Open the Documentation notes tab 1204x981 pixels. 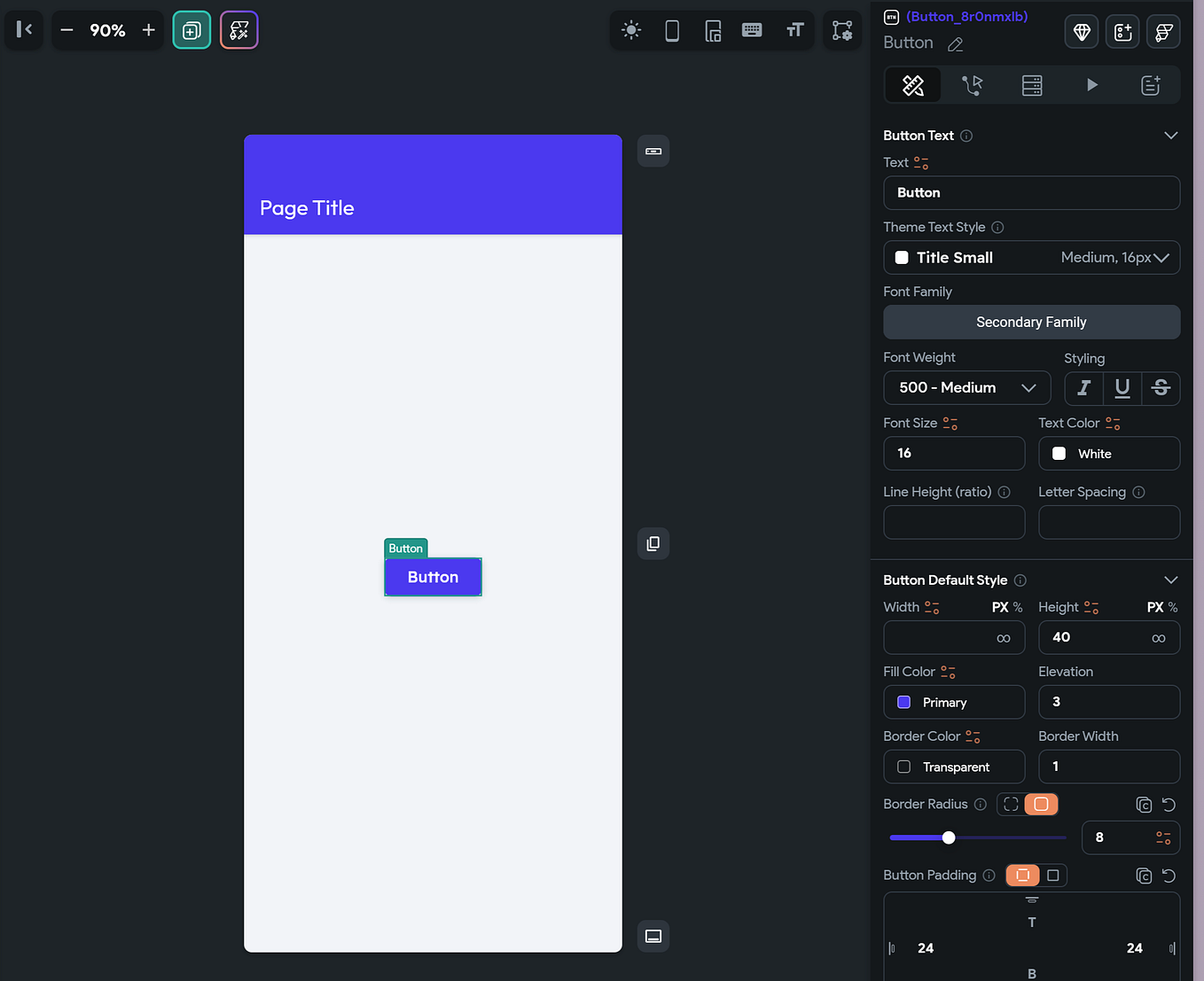pyautogui.click(x=1150, y=85)
